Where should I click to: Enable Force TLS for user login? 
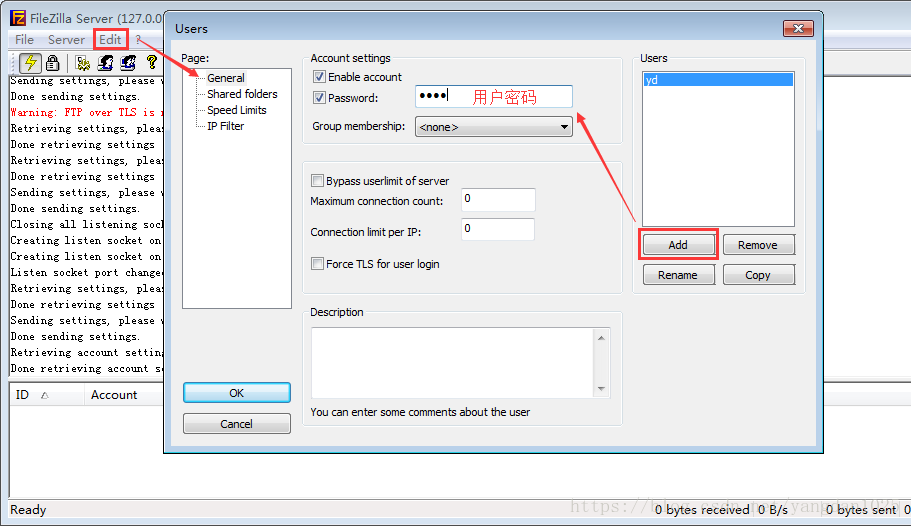click(x=317, y=264)
